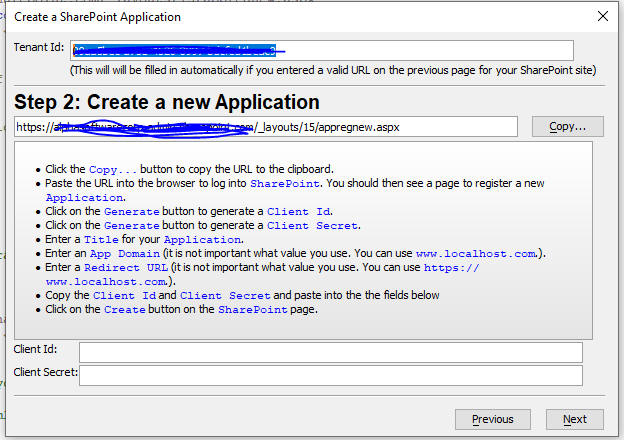
Task: Click the Copy... button beside the URL
Action: coord(567,127)
